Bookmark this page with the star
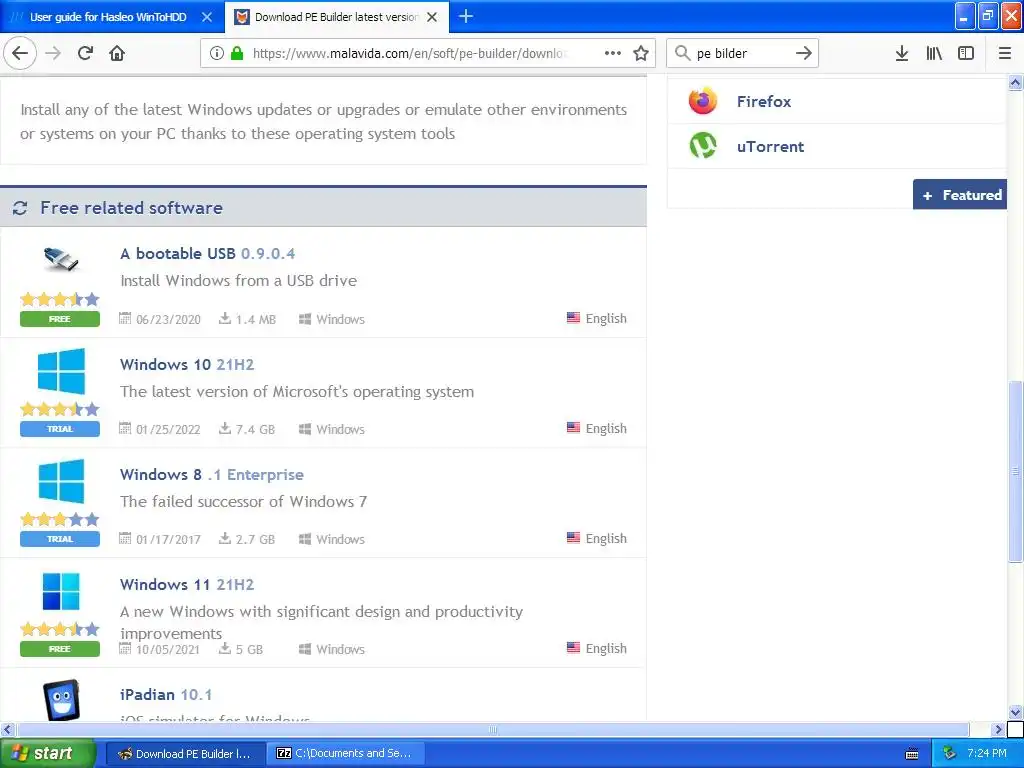The height and width of the screenshot is (768, 1024). [641, 54]
